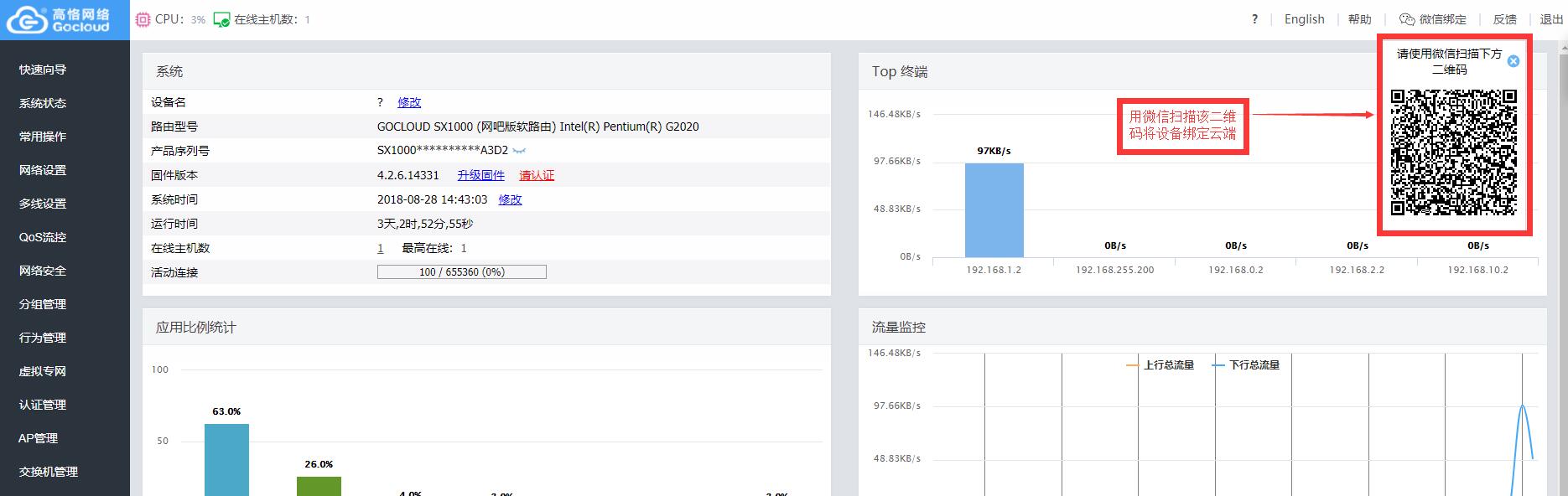
Task: Click the serial number SX1000**********A3D2
Action: [443, 151]
